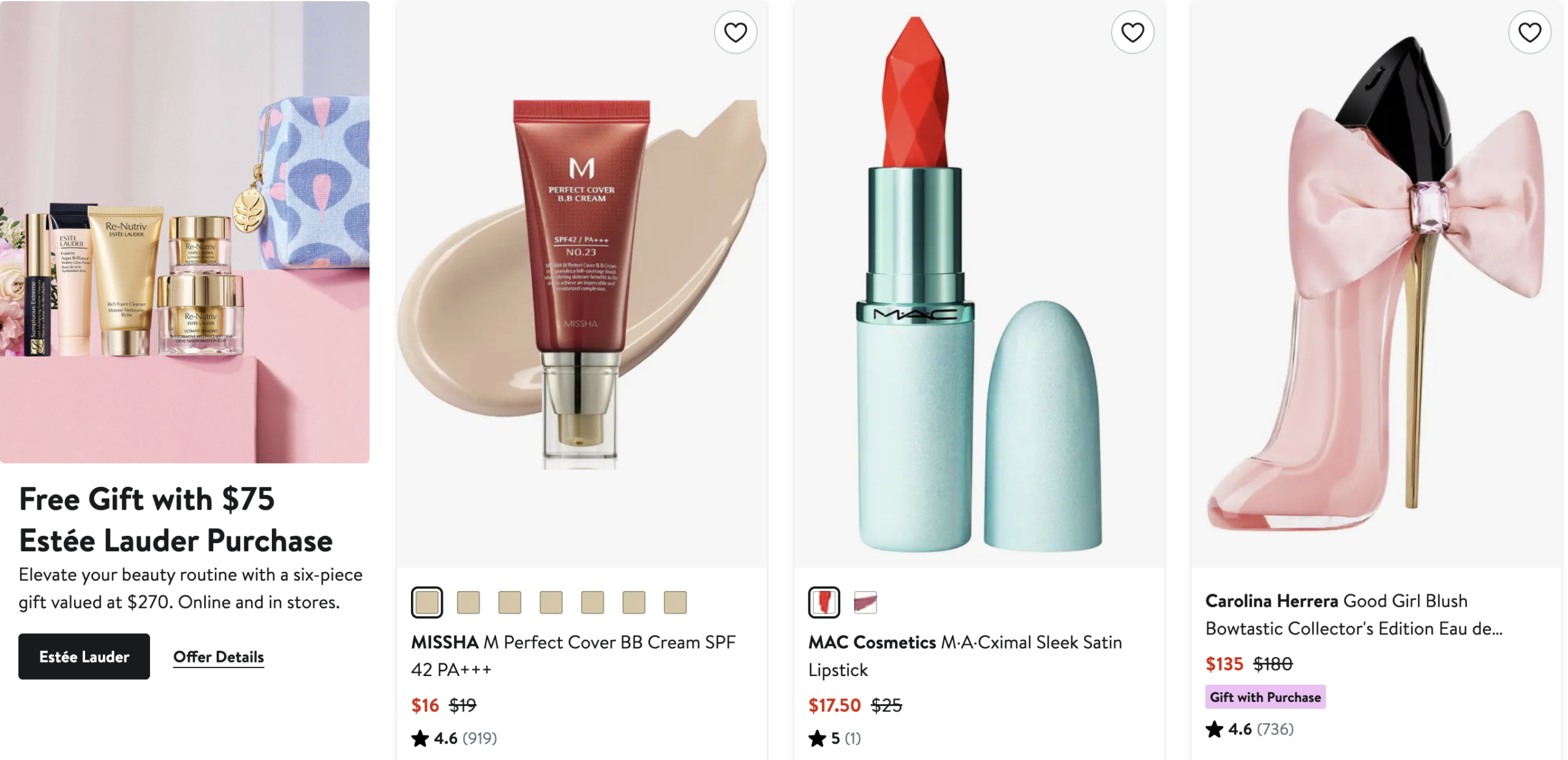Viewport: 1568px width, 760px height.
Task: Open the Estée Lauder gift set promo image
Action: (184, 231)
